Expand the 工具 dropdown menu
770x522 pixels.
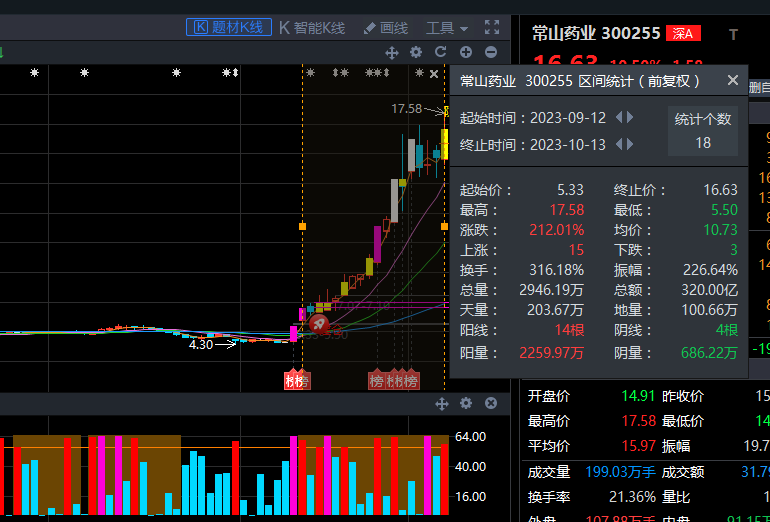[447, 28]
